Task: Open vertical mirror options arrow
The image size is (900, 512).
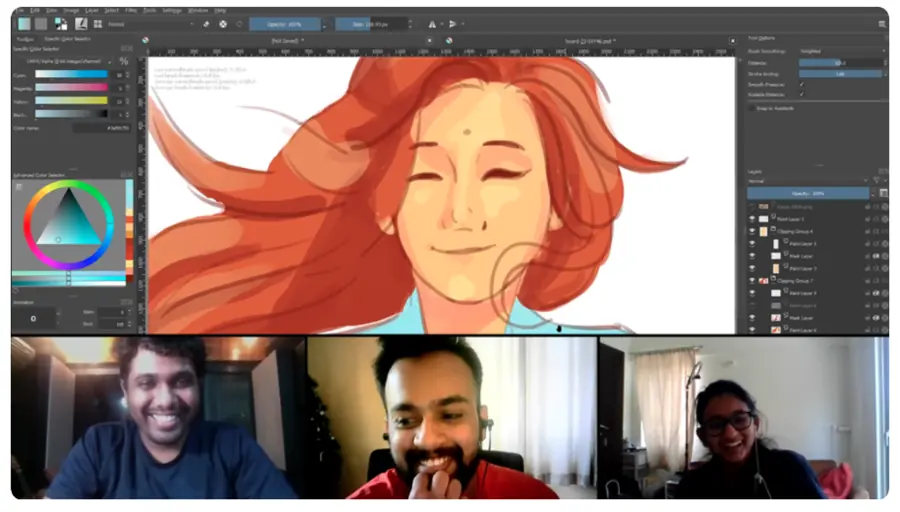Action: [x=463, y=24]
